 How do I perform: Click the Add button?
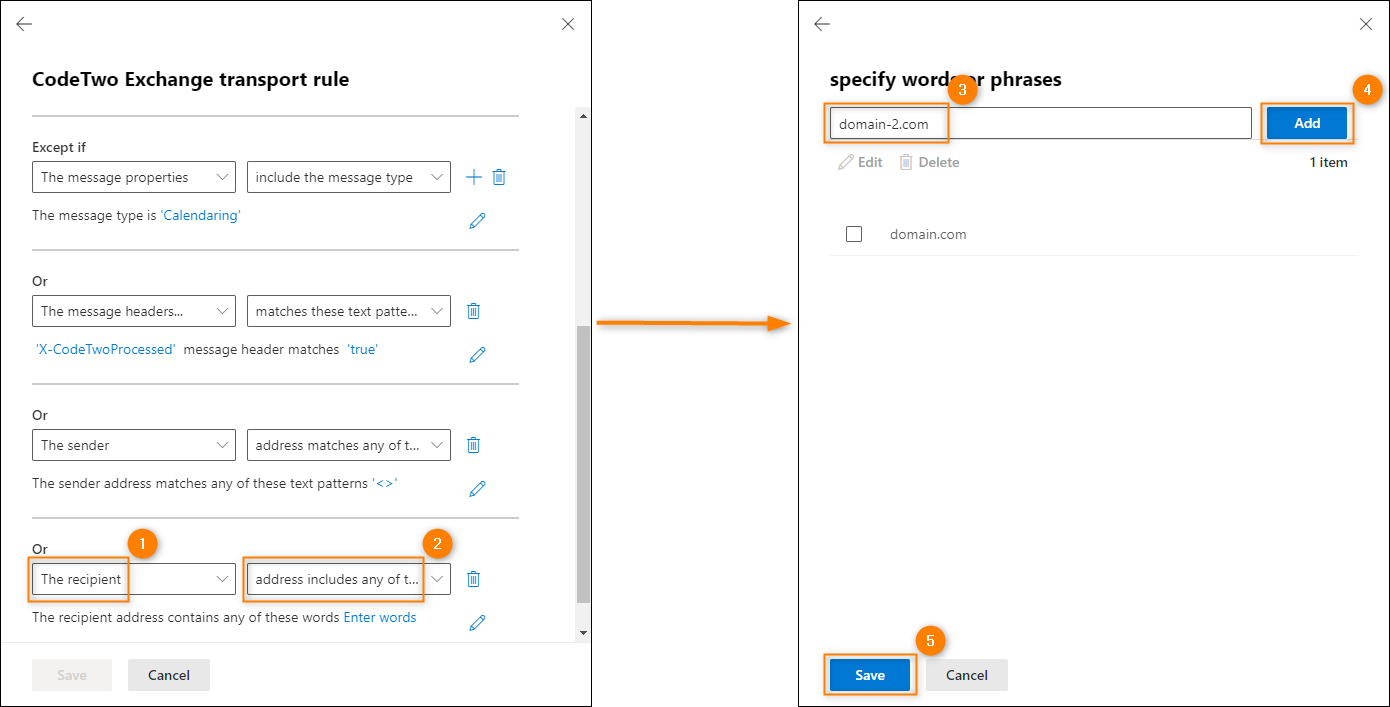tap(1307, 123)
